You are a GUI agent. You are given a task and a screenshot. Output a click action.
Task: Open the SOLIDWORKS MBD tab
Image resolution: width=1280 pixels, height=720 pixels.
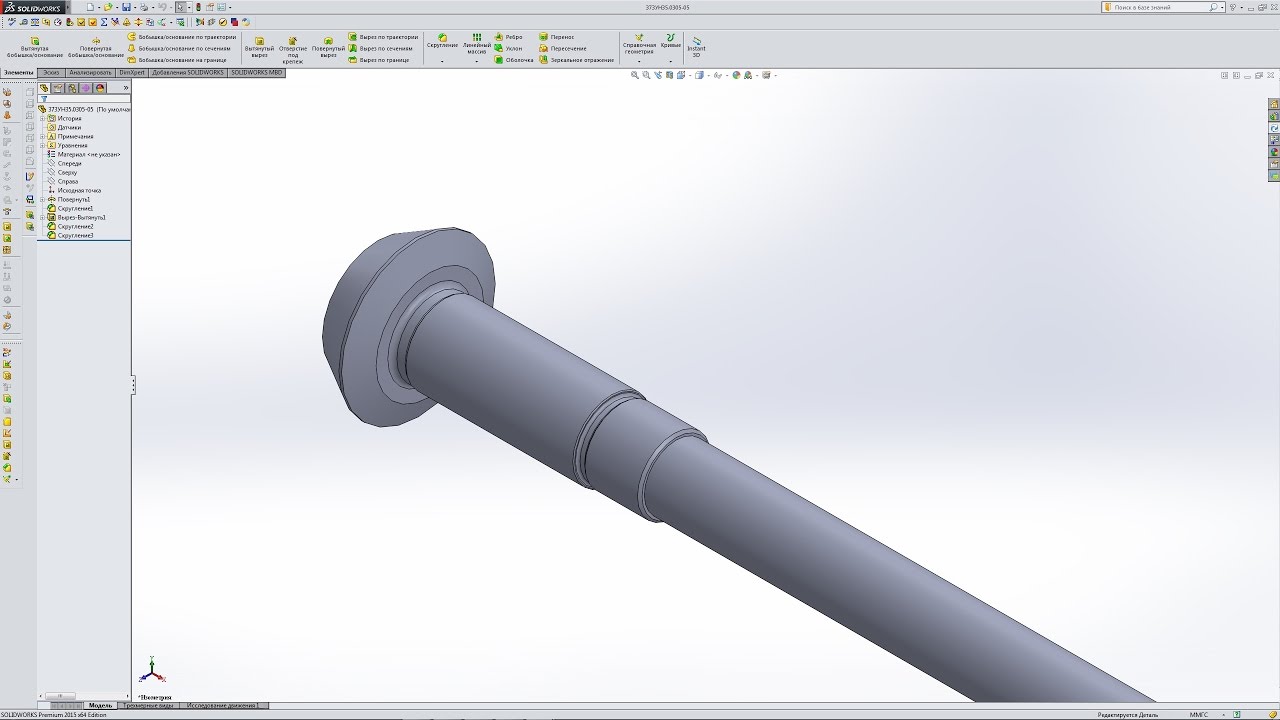[x=257, y=73]
